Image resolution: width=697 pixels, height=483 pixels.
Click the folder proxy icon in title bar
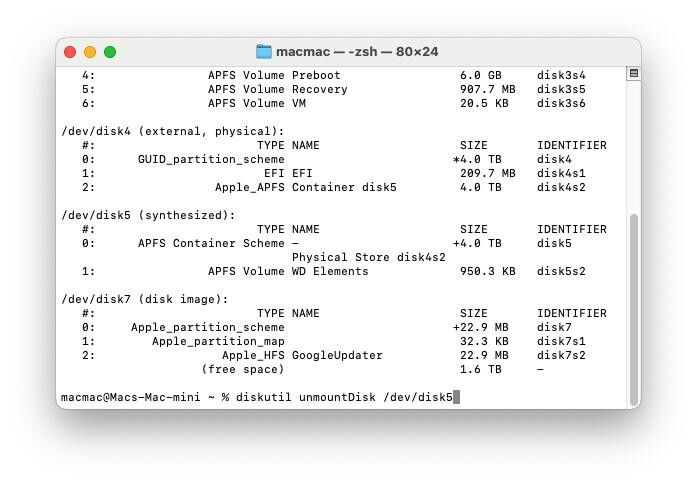pyautogui.click(x=264, y=52)
